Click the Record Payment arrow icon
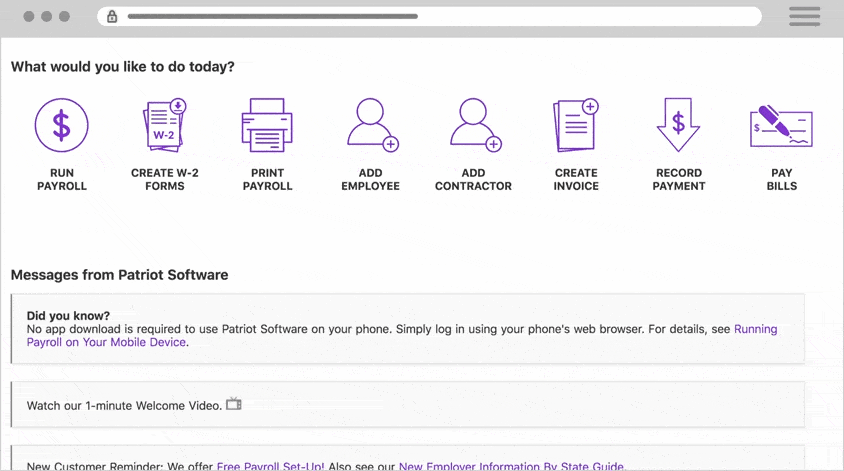The height and width of the screenshot is (471, 844). [678, 125]
